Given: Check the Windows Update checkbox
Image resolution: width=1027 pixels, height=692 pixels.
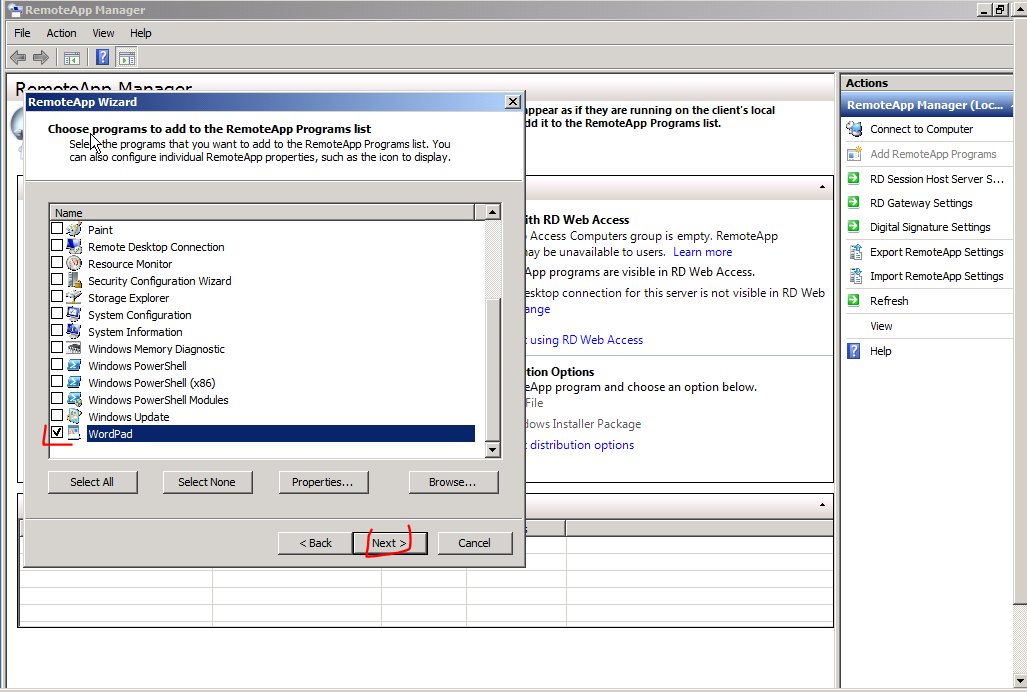Looking at the screenshot, I should 57,416.
